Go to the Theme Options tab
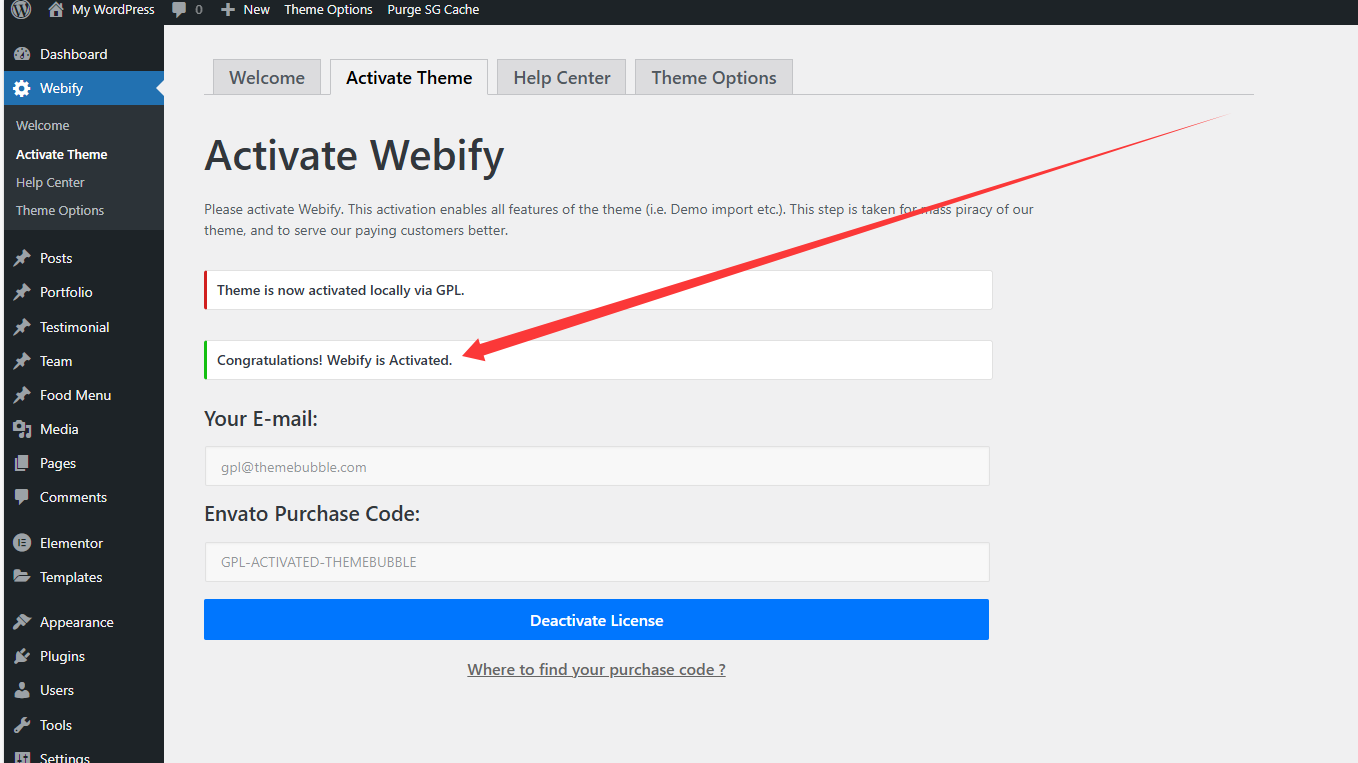The image size is (1358, 763). tap(714, 78)
